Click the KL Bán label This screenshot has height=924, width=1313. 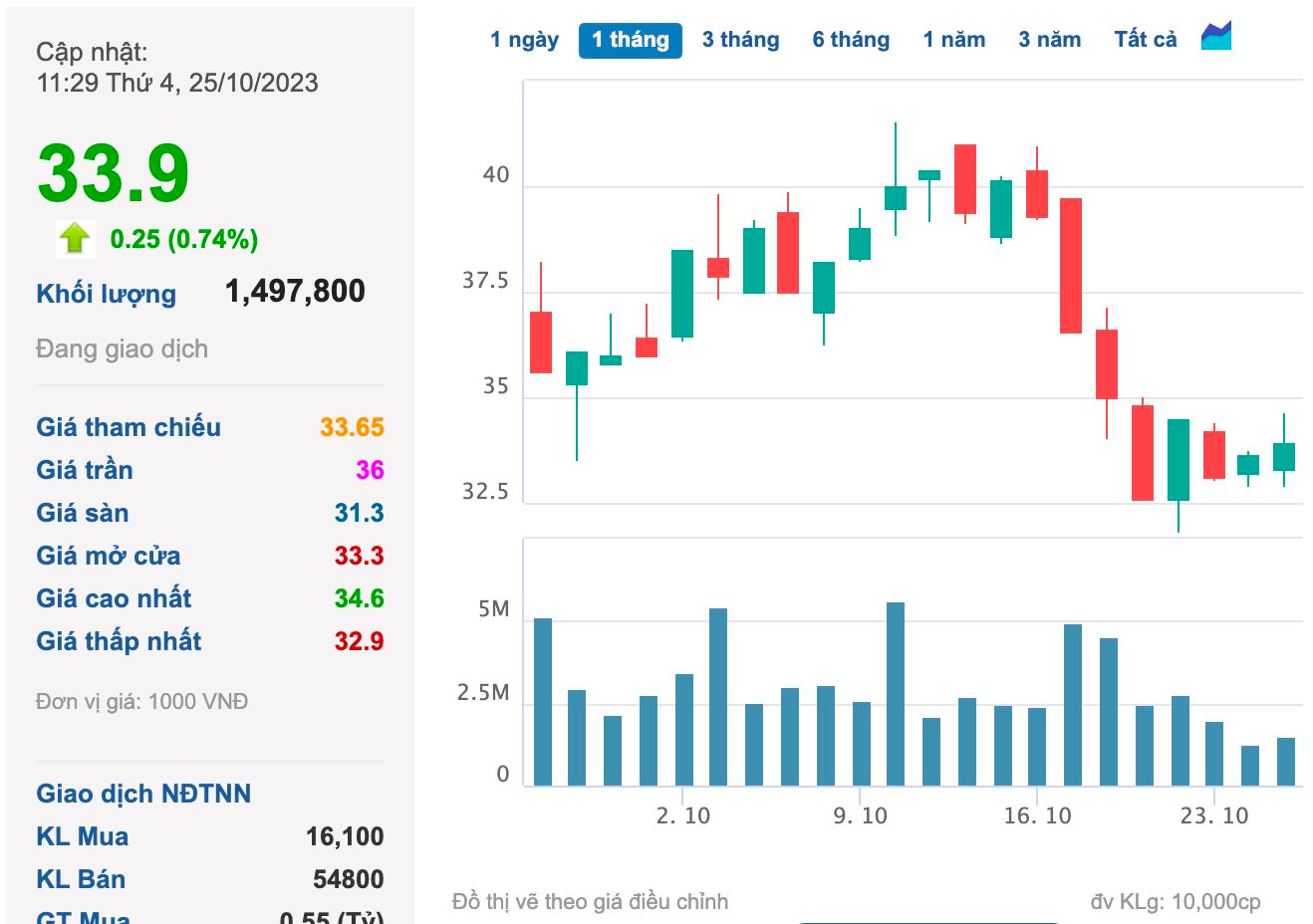(x=81, y=879)
